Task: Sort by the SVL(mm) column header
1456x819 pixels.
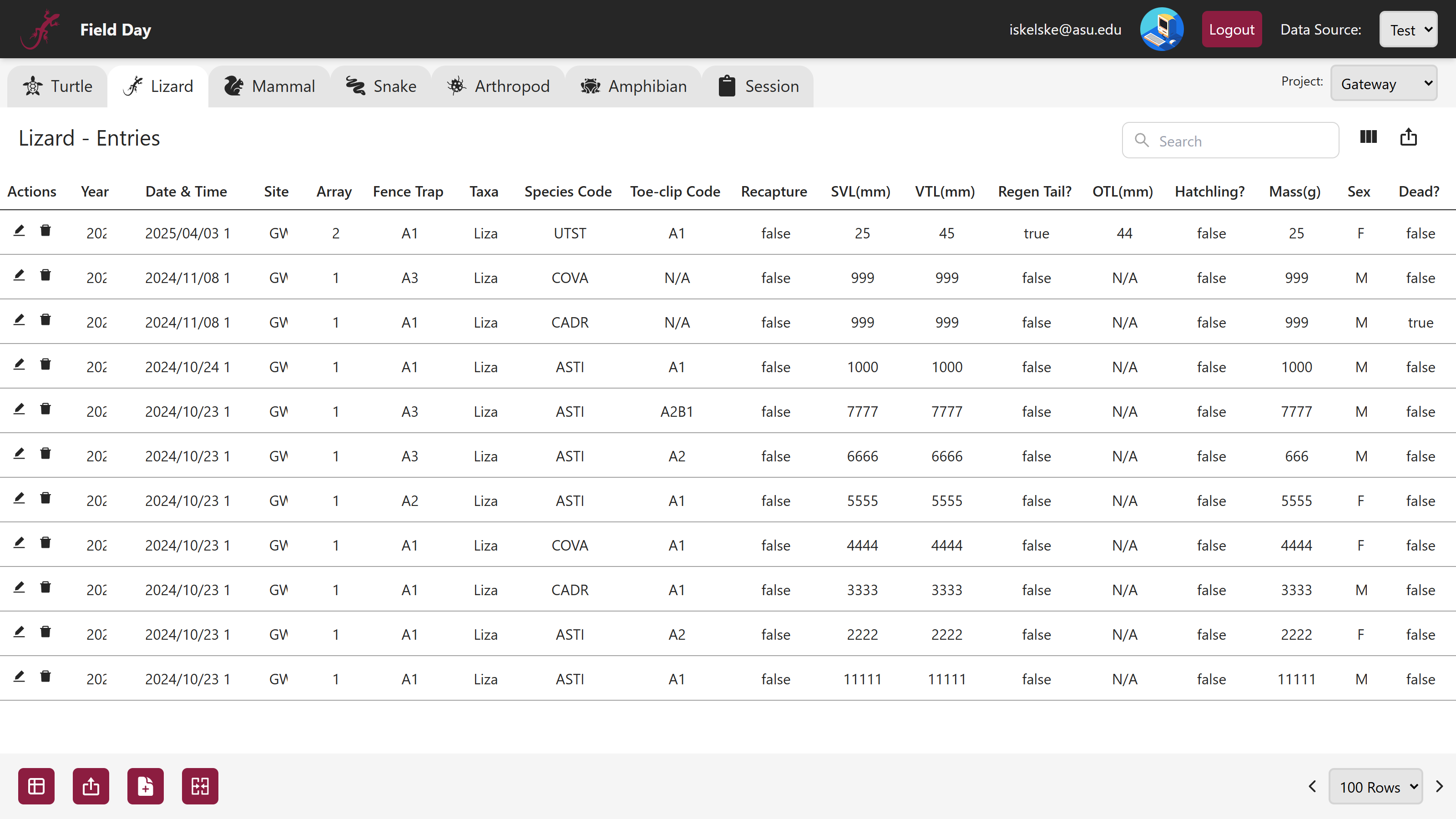Action: click(x=861, y=192)
